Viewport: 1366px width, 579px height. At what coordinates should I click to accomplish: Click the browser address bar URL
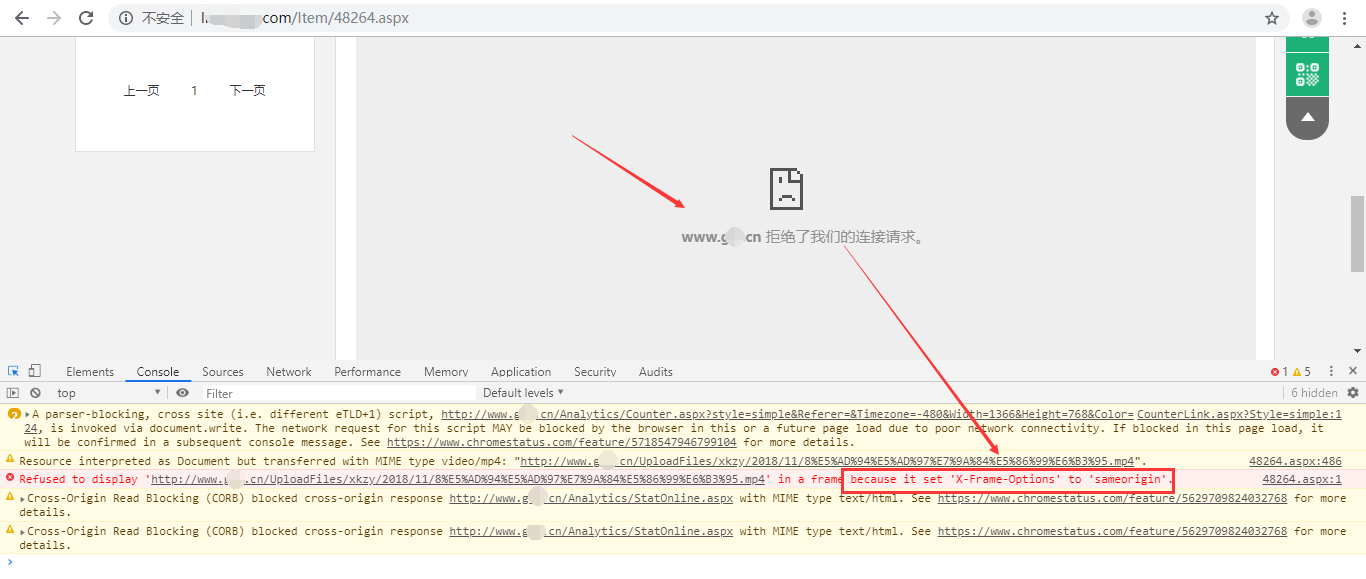tap(305, 18)
